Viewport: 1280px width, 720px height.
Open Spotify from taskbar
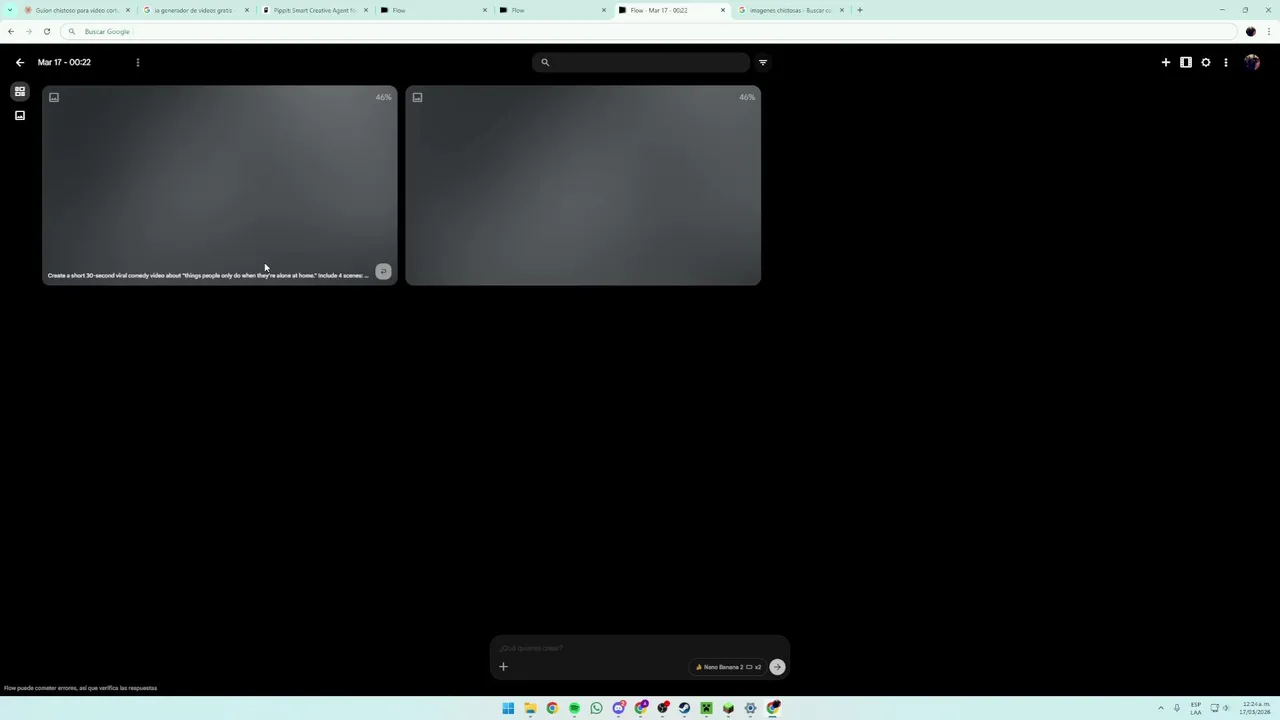(574, 708)
